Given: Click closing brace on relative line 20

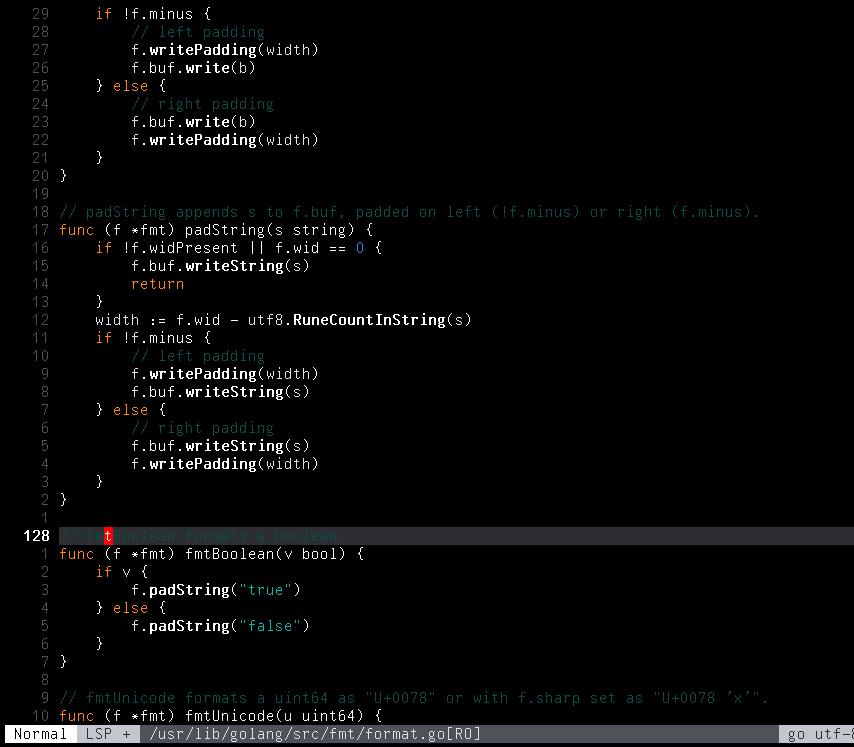Looking at the screenshot, I should [63, 175].
